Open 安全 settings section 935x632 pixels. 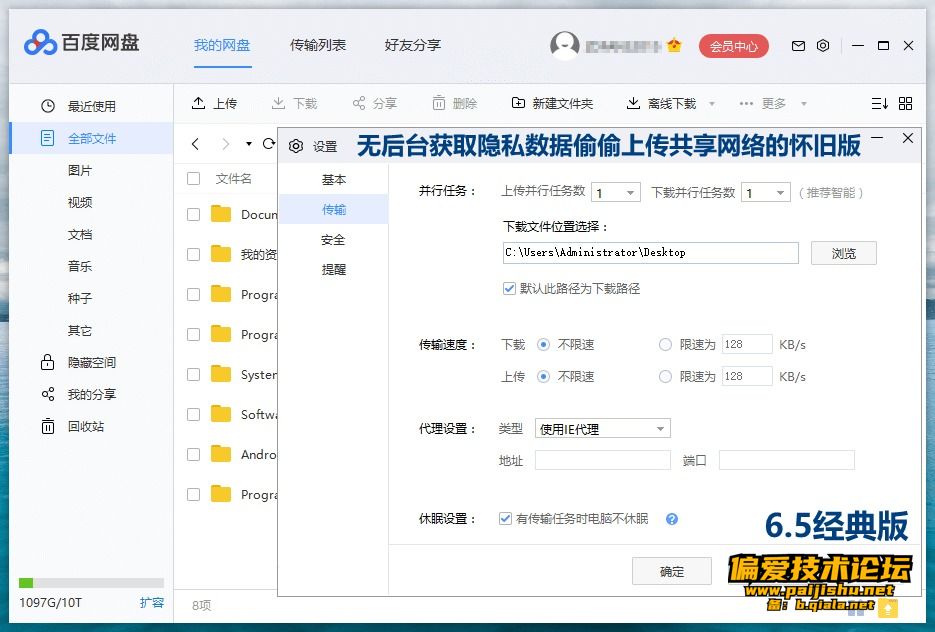(x=333, y=240)
